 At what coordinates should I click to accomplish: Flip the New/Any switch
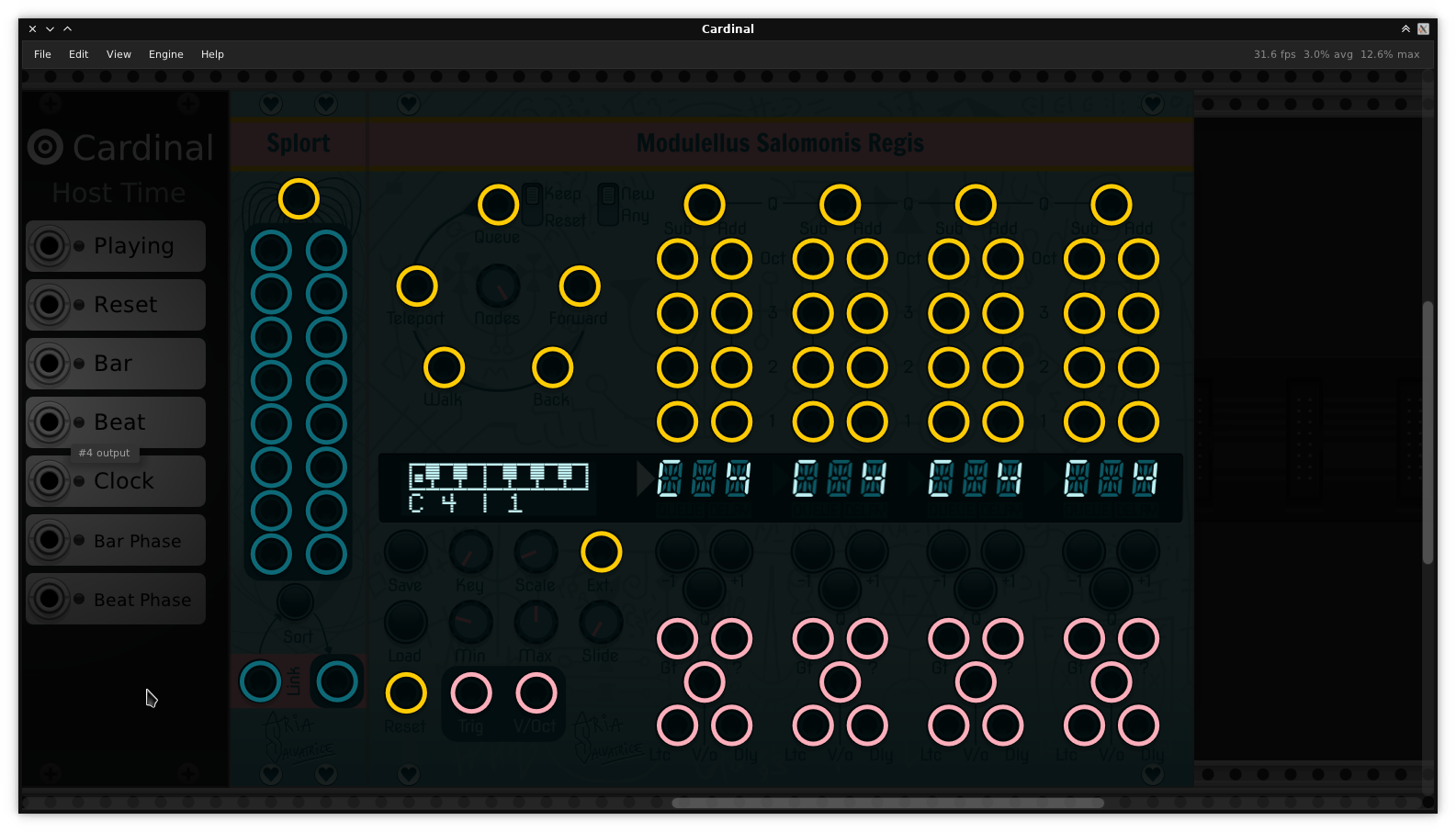point(608,205)
